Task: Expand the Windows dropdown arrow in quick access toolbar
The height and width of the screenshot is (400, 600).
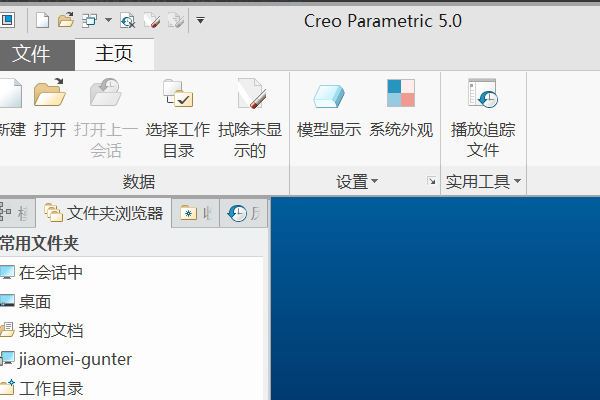Action: pyautogui.click(x=108, y=20)
